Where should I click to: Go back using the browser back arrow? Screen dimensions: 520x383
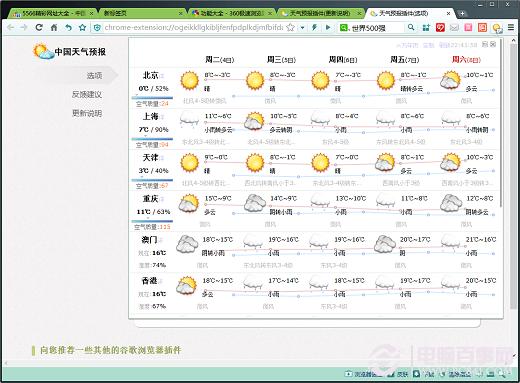coord(10,27)
